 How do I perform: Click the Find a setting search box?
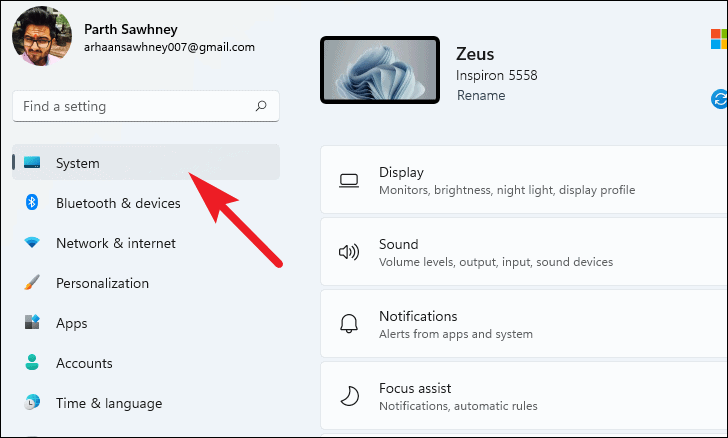coord(146,106)
